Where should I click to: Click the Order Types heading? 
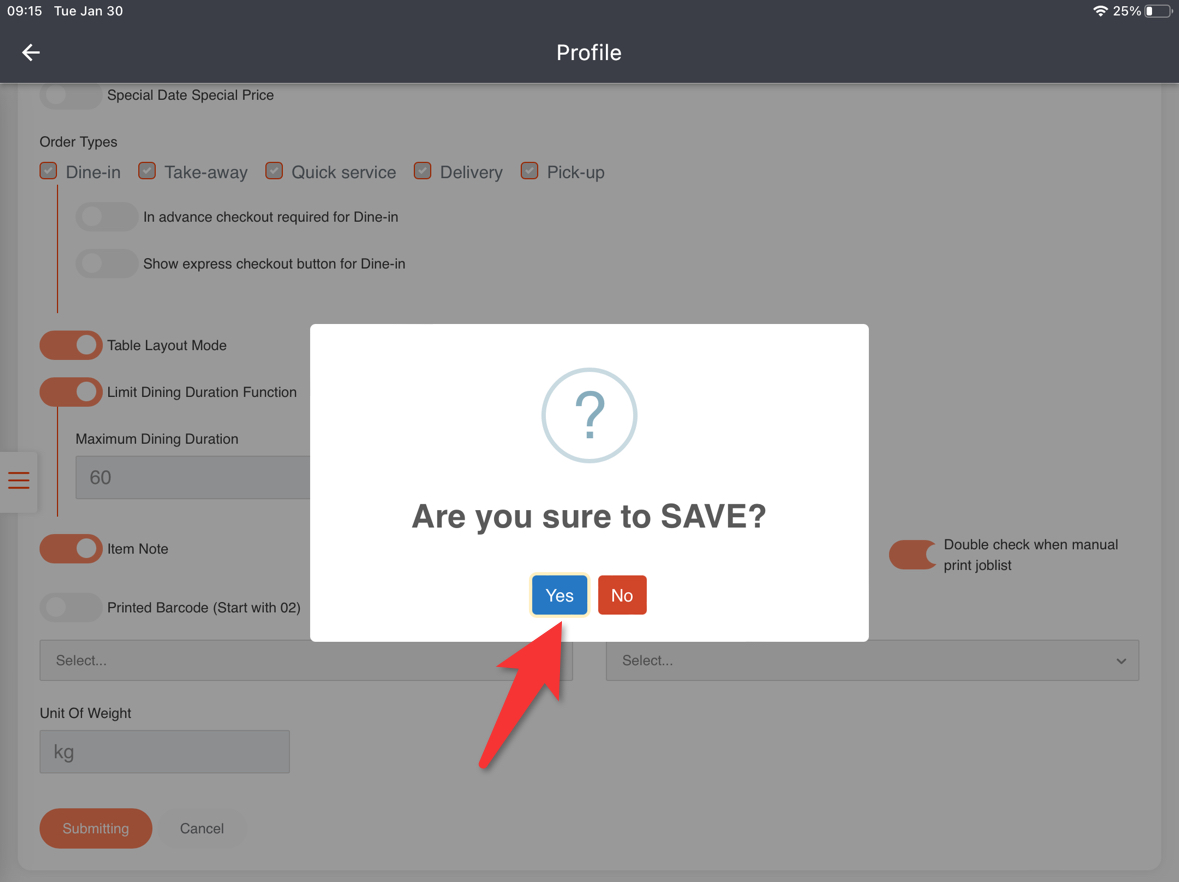[x=78, y=141]
